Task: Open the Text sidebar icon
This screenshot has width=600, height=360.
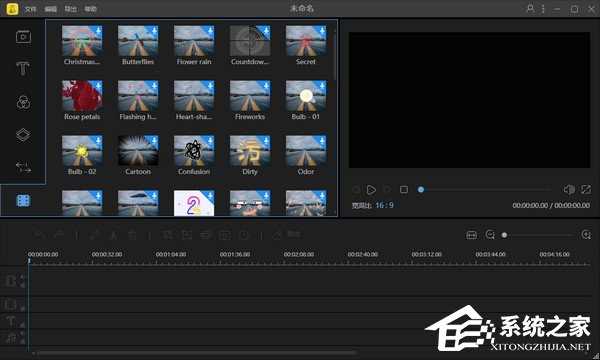Action: (23, 68)
